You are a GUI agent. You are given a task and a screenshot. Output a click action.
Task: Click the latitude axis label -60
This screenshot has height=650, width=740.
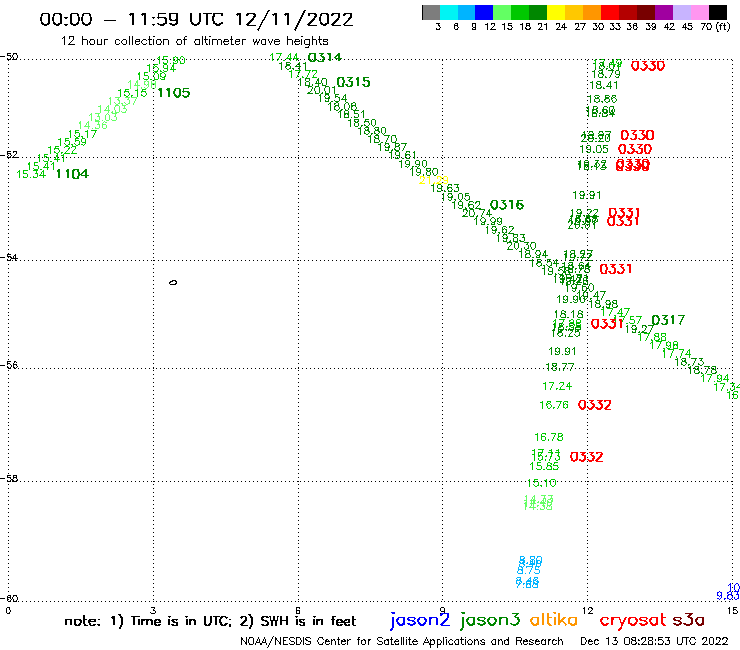[x=9, y=599]
